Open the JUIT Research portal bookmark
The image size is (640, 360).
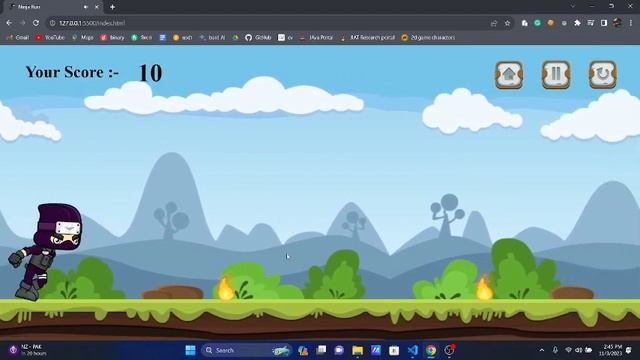(x=368, y=38)
